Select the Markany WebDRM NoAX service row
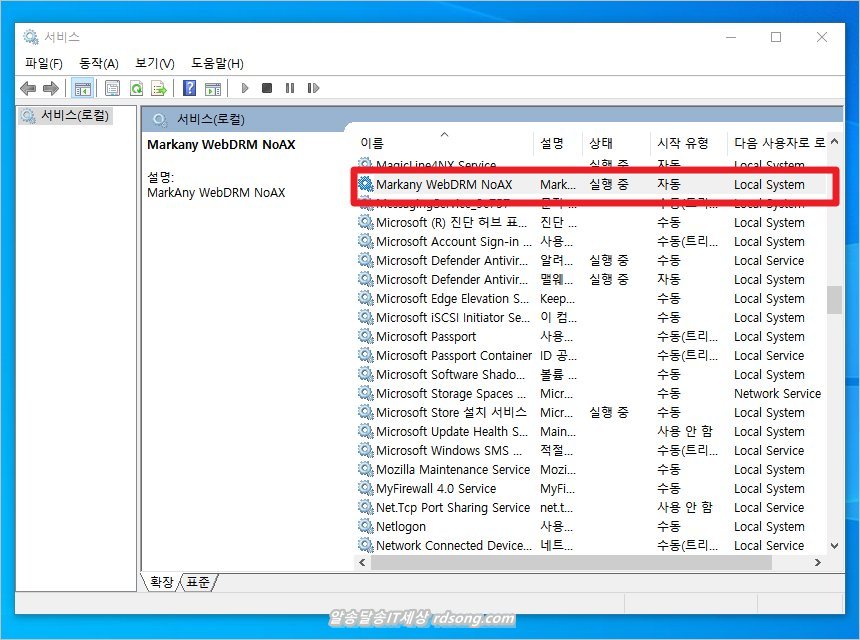This screenshot has width=860, height=640. click(x=443, y=185)
